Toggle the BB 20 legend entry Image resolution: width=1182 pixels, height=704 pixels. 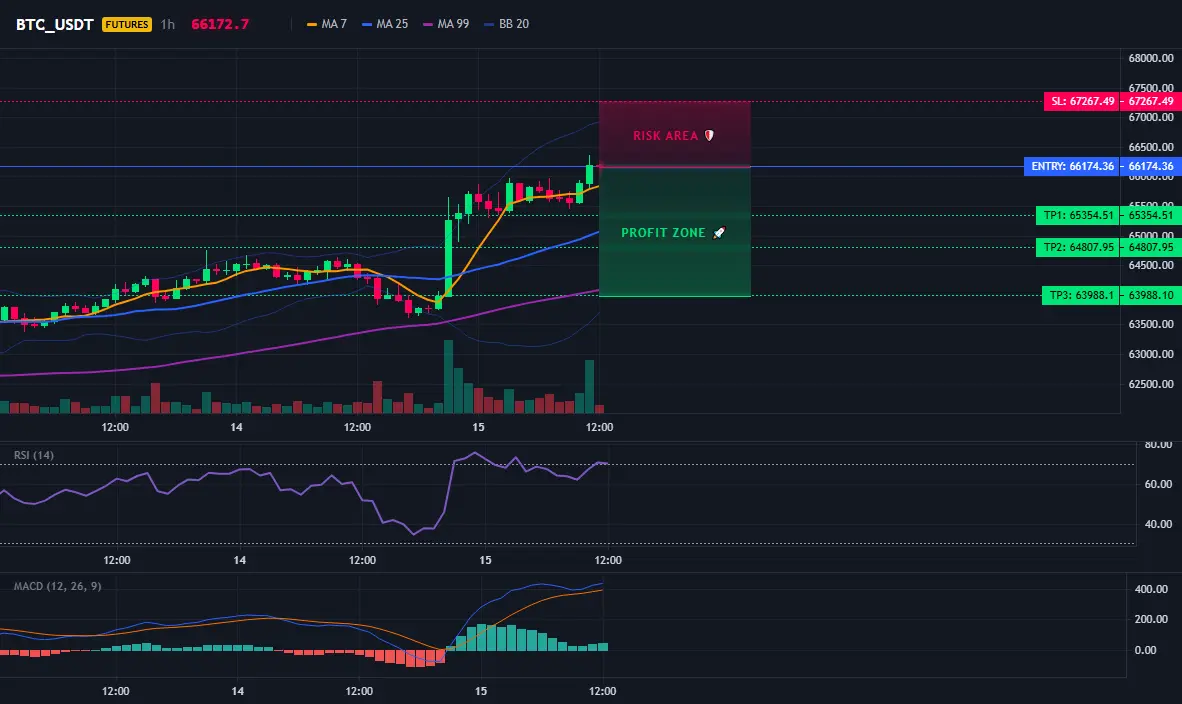pos(507,24)
